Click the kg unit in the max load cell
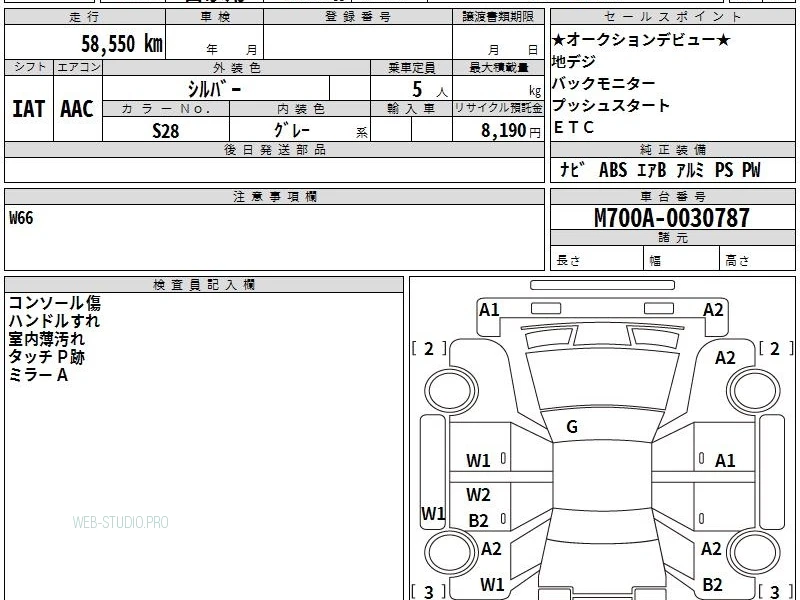Screen dimensions: 800x600 pyautogui.click(x=535, y=91)
